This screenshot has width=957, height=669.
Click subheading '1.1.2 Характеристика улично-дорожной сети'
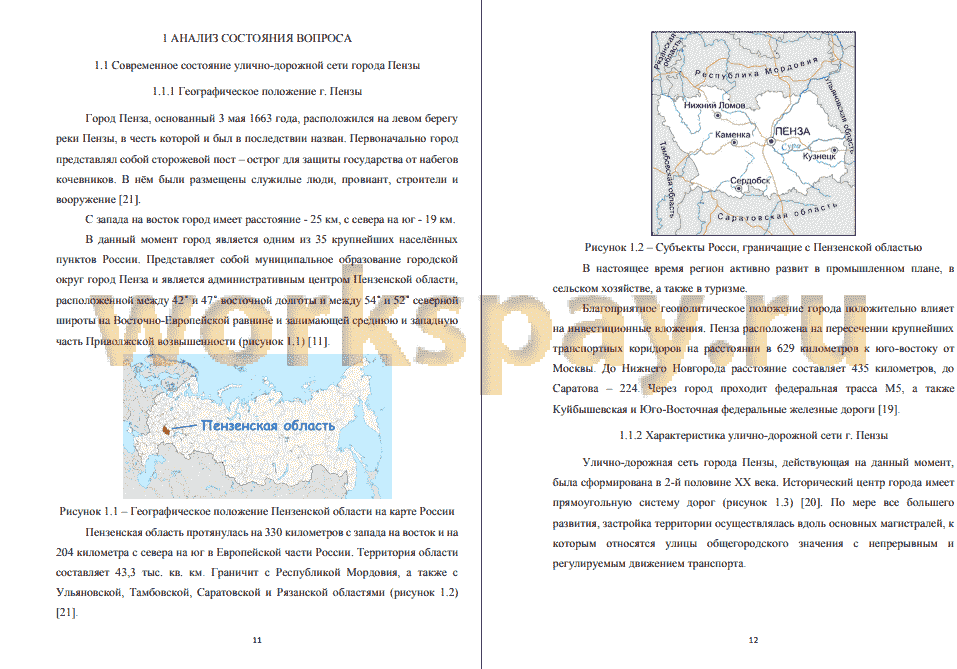753,436
